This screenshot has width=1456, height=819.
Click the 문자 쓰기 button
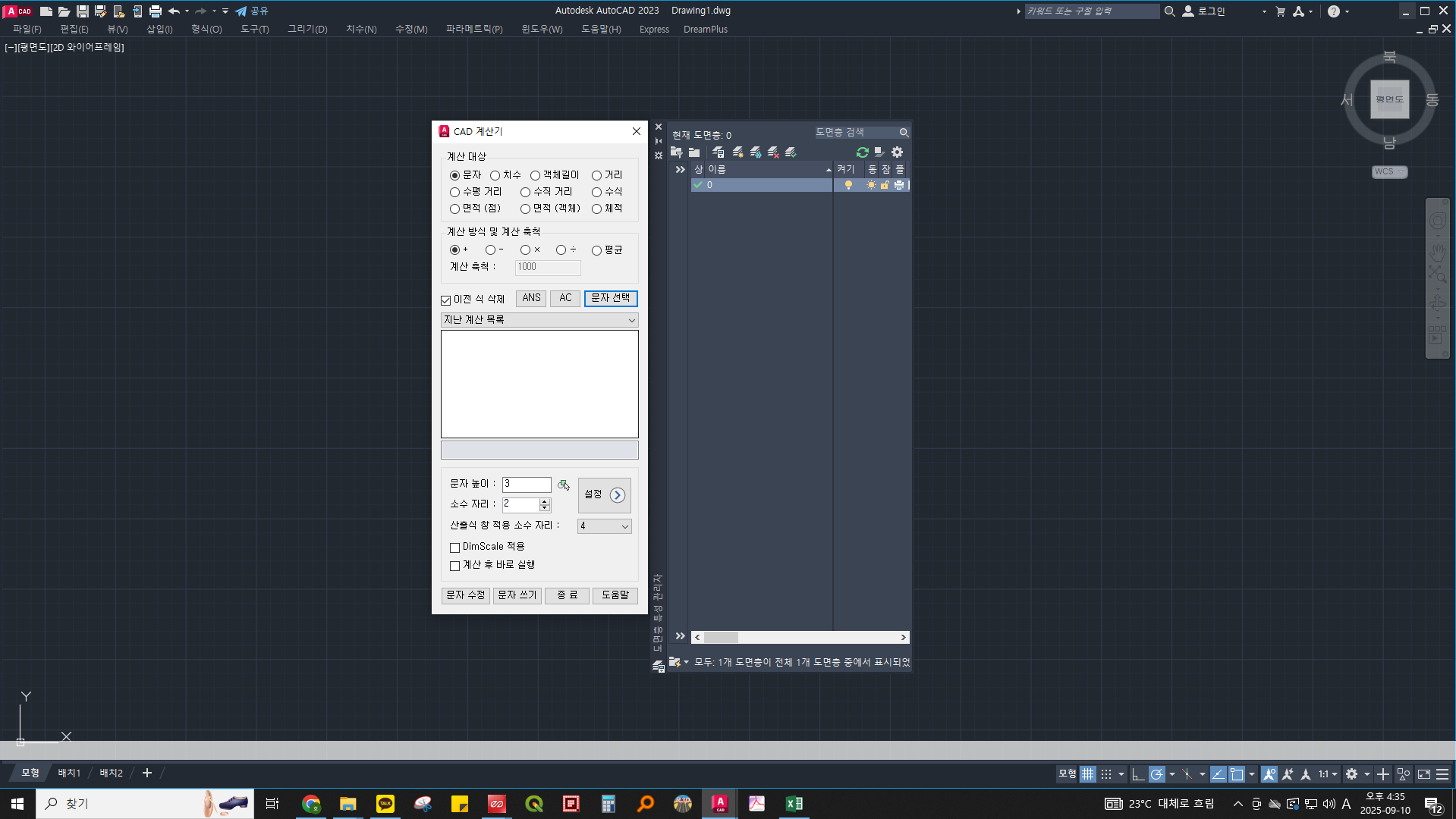coord(517,596)
